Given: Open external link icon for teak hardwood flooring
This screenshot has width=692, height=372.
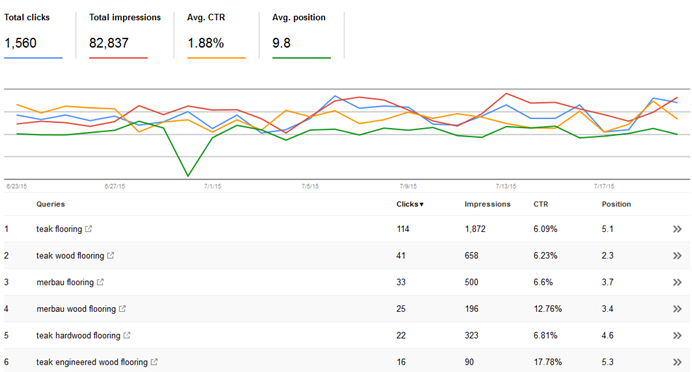Looking at the screenshot, I should tap(127, 335).
